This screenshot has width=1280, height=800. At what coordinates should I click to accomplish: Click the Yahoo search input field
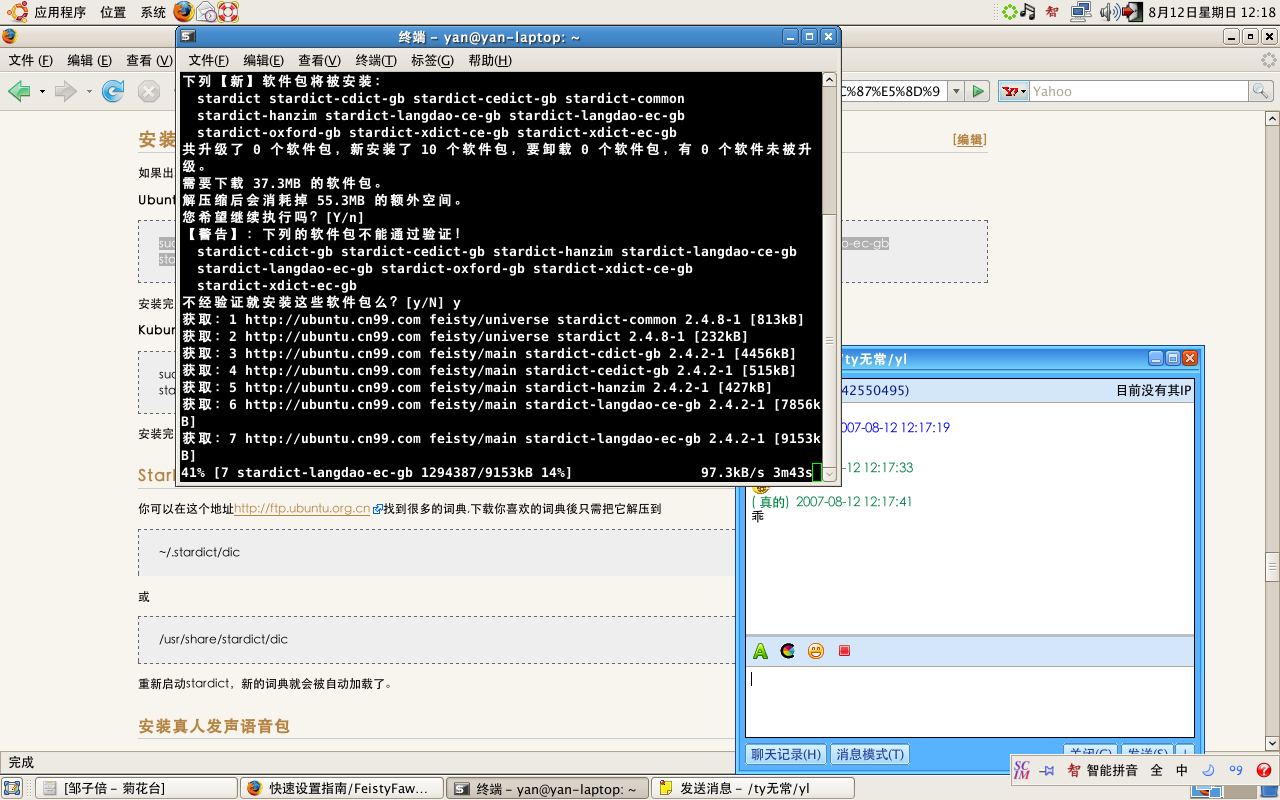pos(1139,91)
